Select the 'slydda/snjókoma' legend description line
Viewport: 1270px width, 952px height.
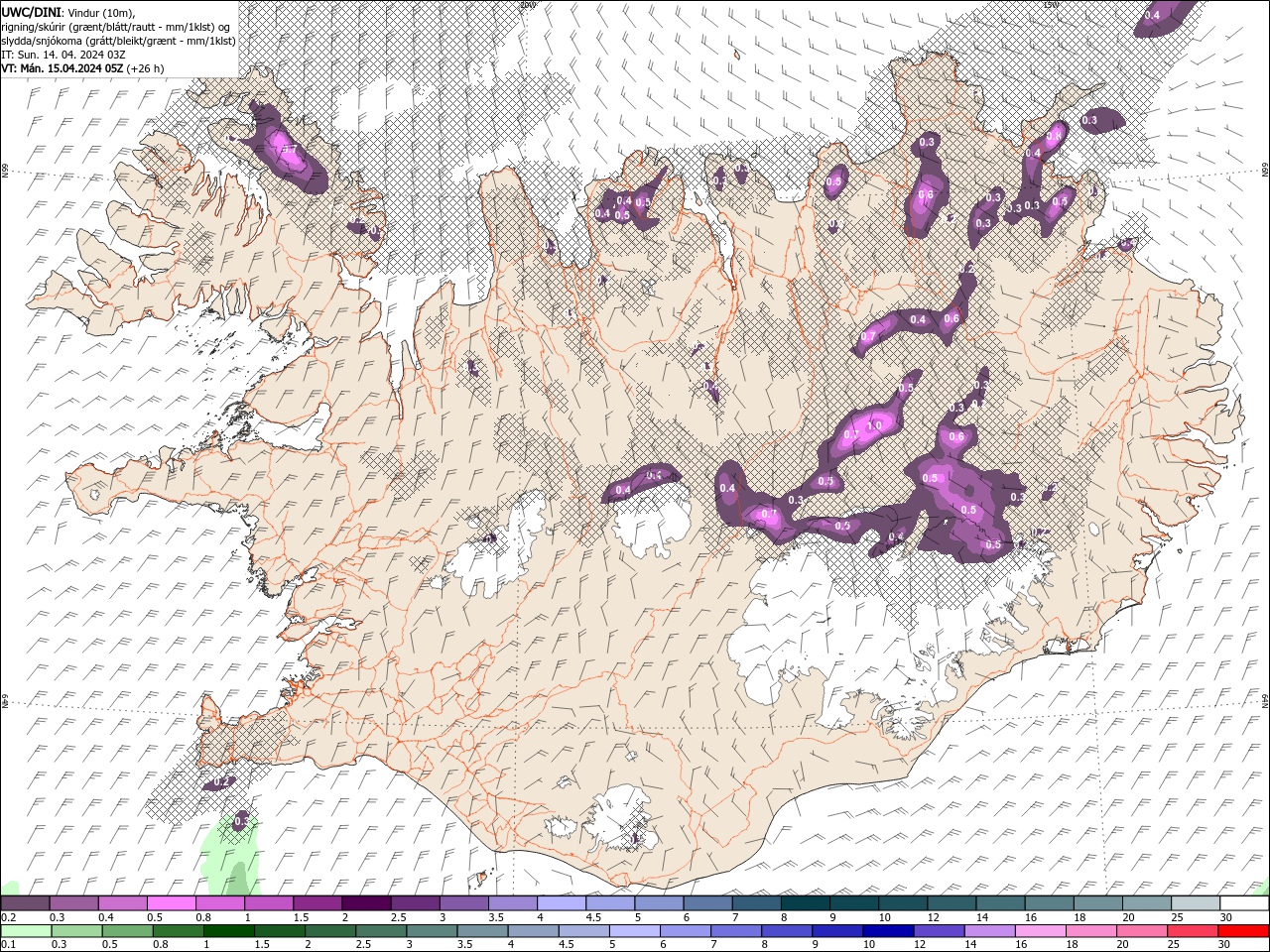tap(119, 41)
